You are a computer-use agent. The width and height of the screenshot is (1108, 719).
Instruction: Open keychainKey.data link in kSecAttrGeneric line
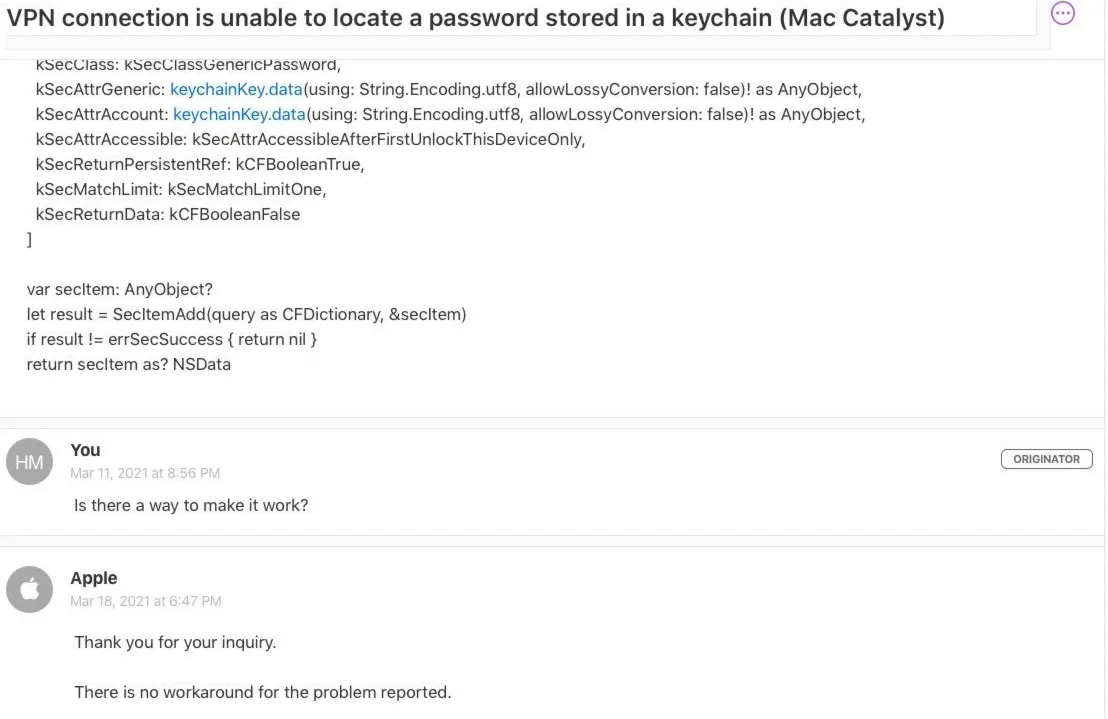click(236, 89)
